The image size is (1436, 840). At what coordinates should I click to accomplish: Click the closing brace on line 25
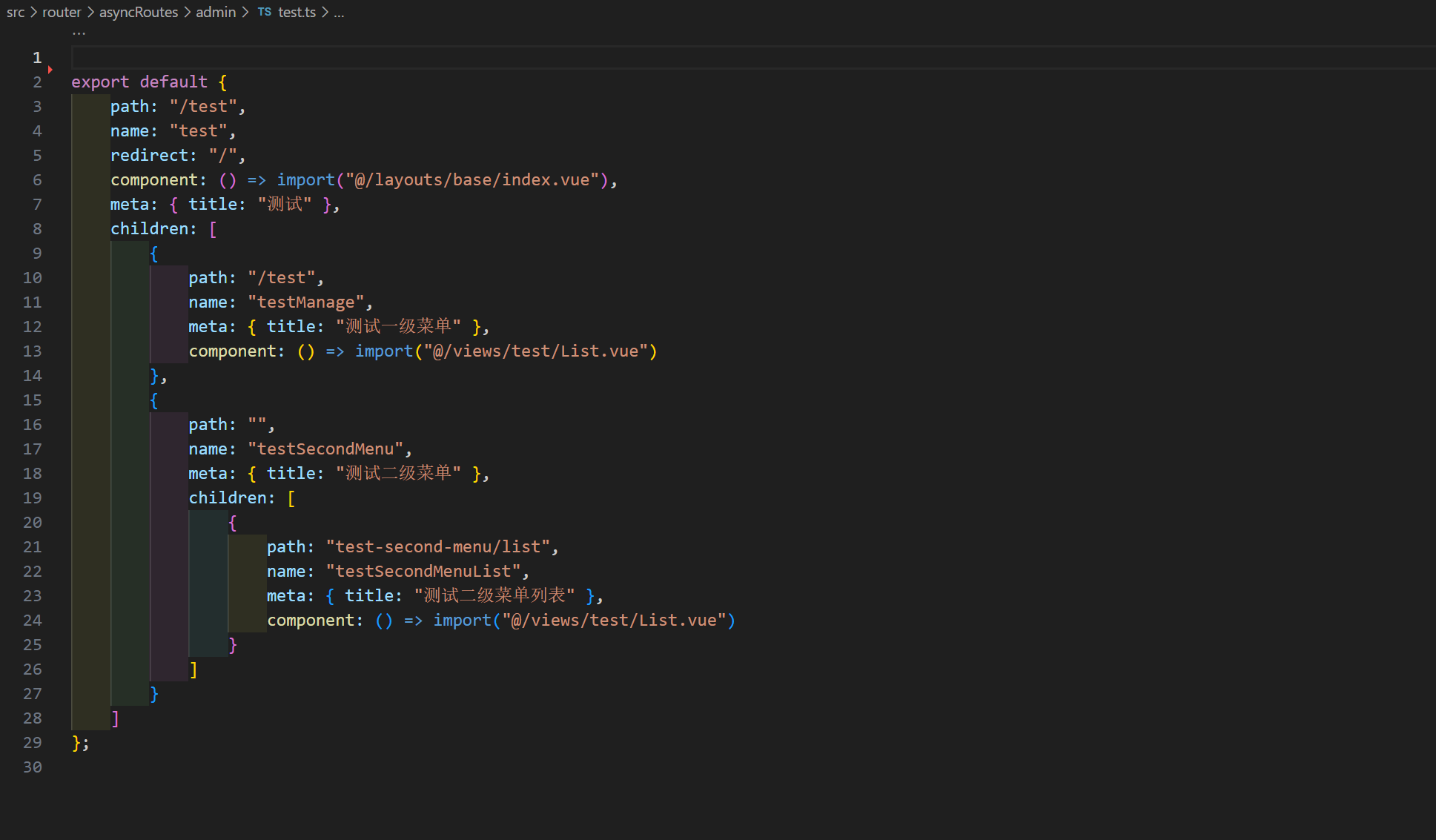click(232, 644)
